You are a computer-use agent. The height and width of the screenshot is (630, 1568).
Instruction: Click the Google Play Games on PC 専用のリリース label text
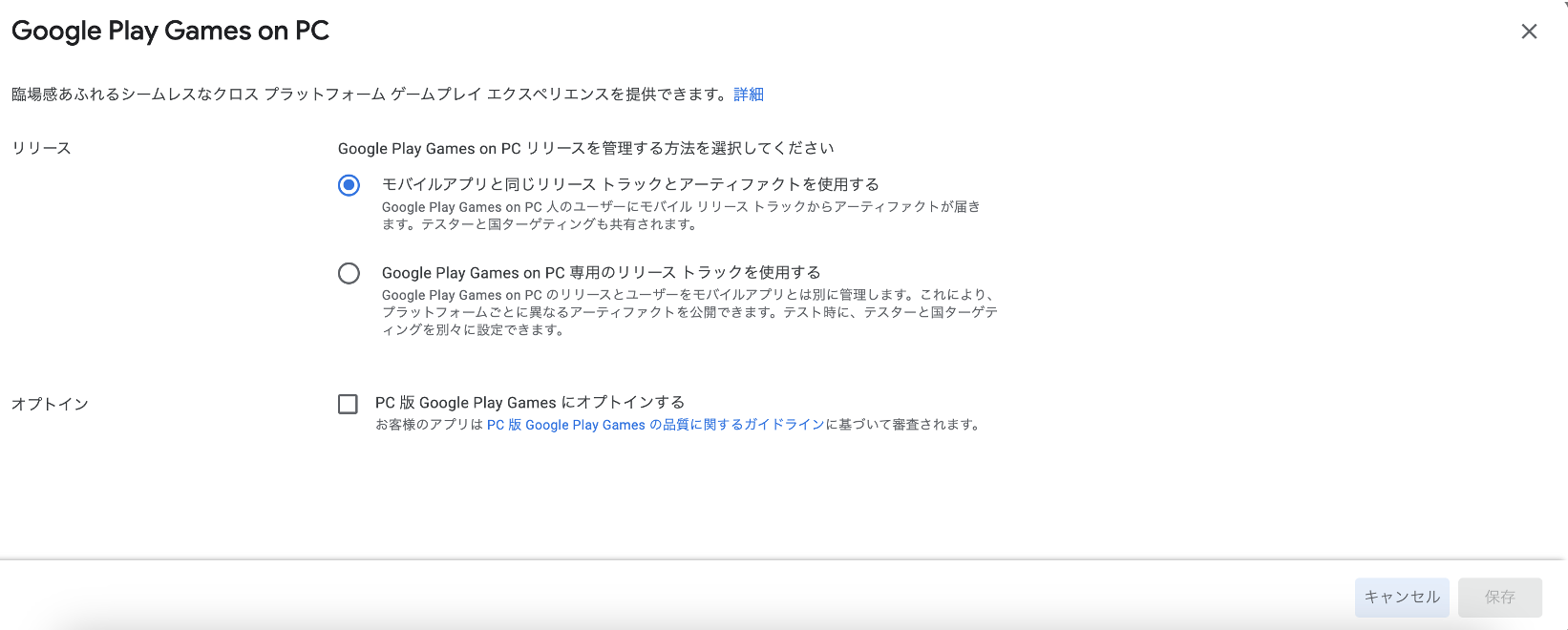(601, 273)
